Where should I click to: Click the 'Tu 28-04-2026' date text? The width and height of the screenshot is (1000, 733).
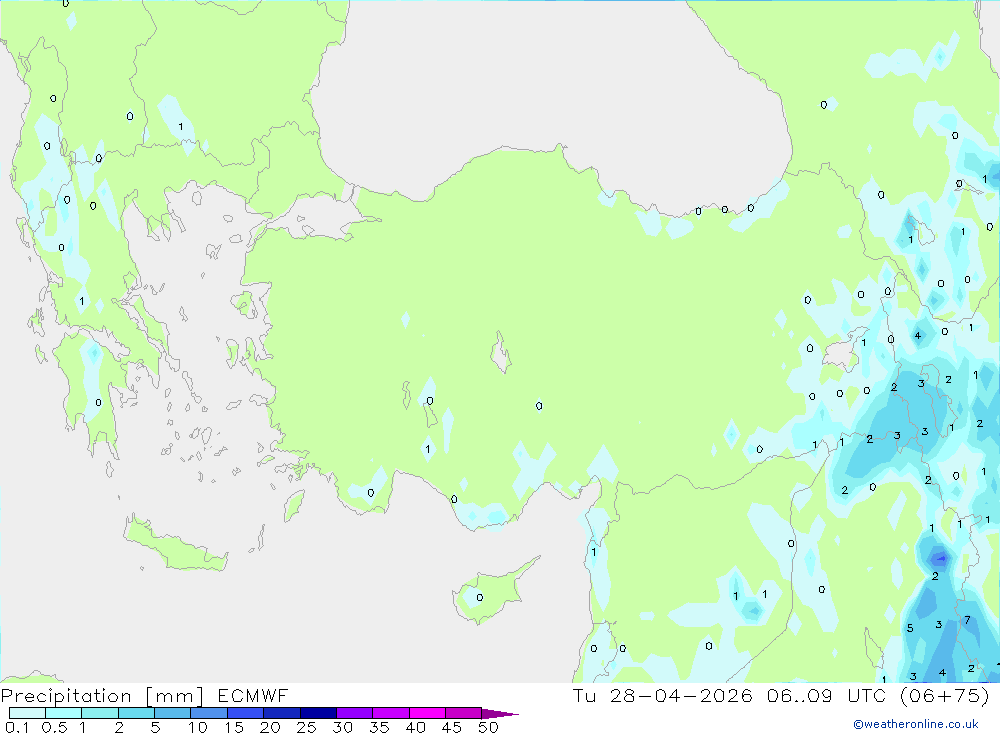pyautogui.click(x=662, y=695)
